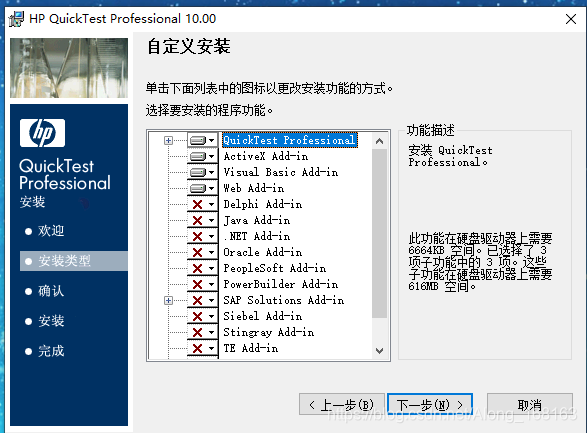
Task: Click the feature list scrollbar thumb
Action: coord(379,234)
